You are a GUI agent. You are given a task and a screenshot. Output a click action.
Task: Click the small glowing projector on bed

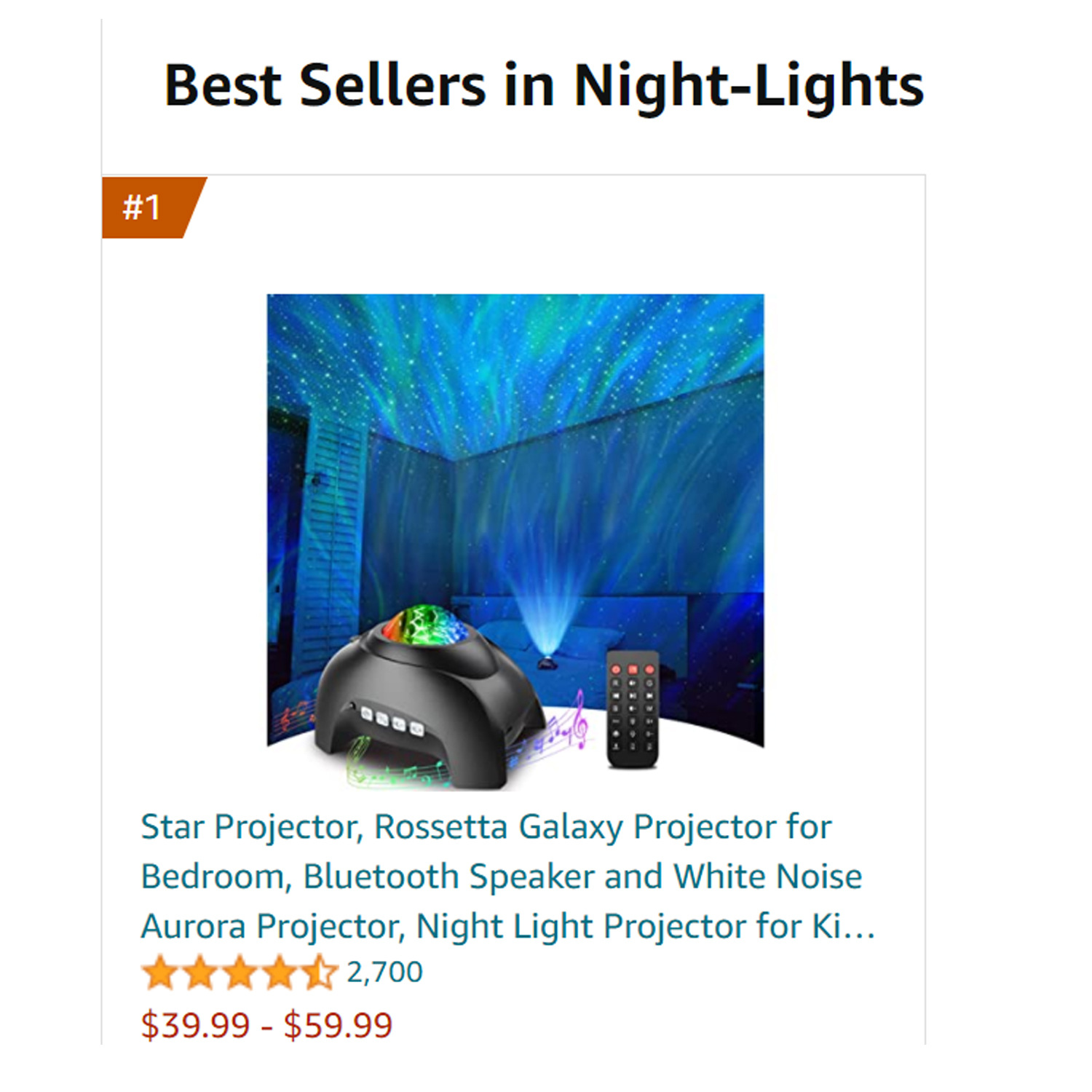click(545, 662)
